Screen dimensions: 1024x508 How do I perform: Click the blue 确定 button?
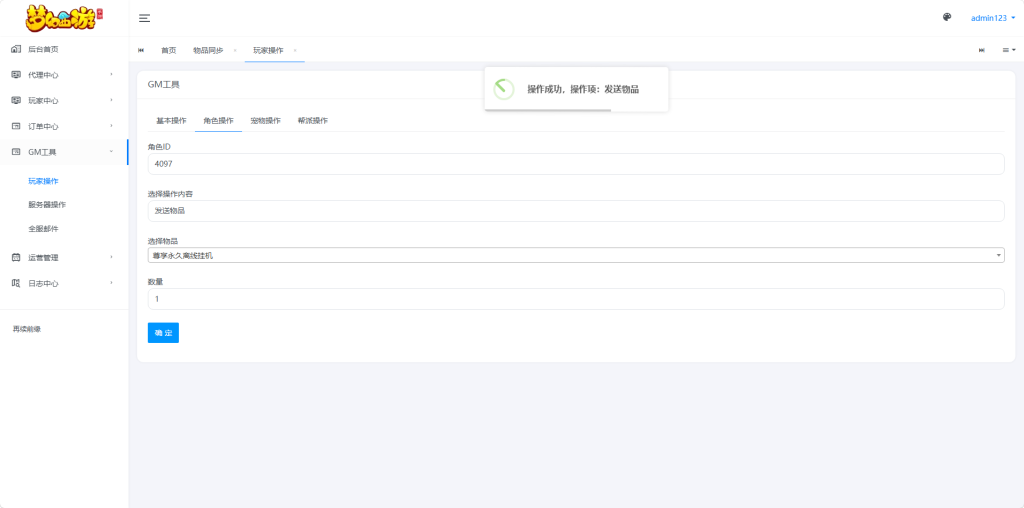pos(163,333)
